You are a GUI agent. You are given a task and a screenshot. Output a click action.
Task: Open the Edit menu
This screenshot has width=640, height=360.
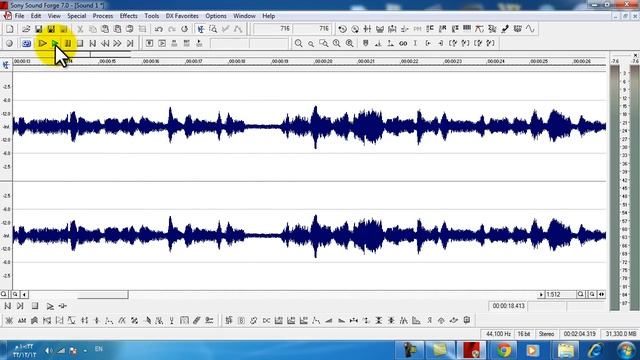pos(36,16)
